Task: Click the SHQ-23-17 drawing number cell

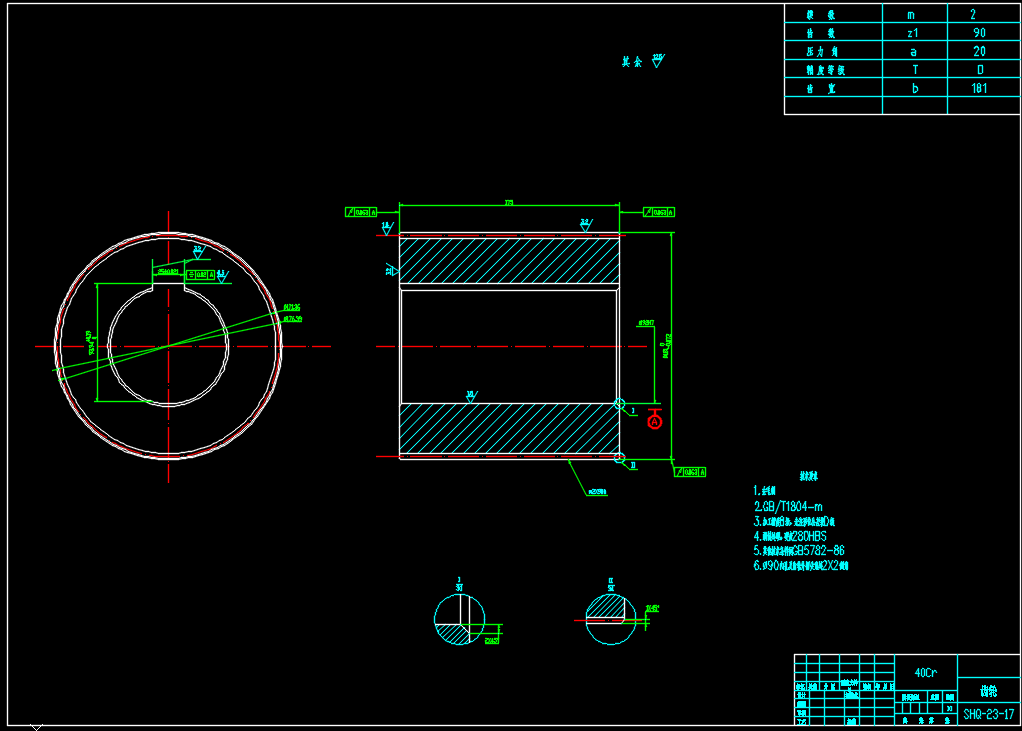Action: tap(989, 714)
